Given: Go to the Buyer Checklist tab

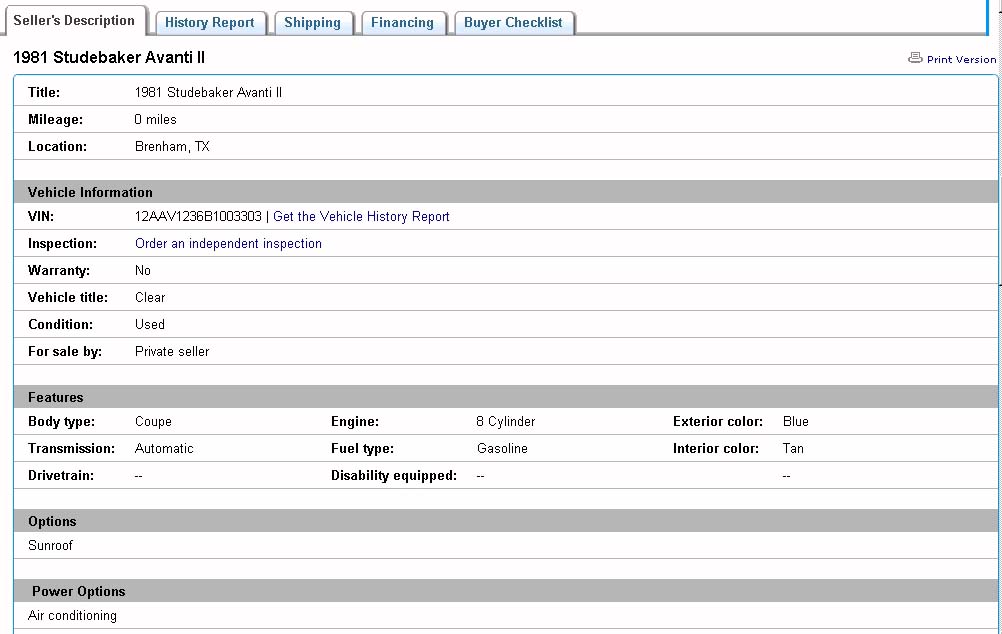Looking at the screenshot, I should (513, 23).
